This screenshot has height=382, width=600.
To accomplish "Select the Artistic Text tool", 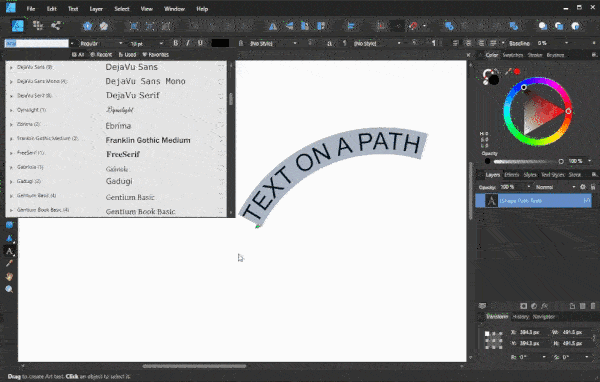I will click(10, 251).
